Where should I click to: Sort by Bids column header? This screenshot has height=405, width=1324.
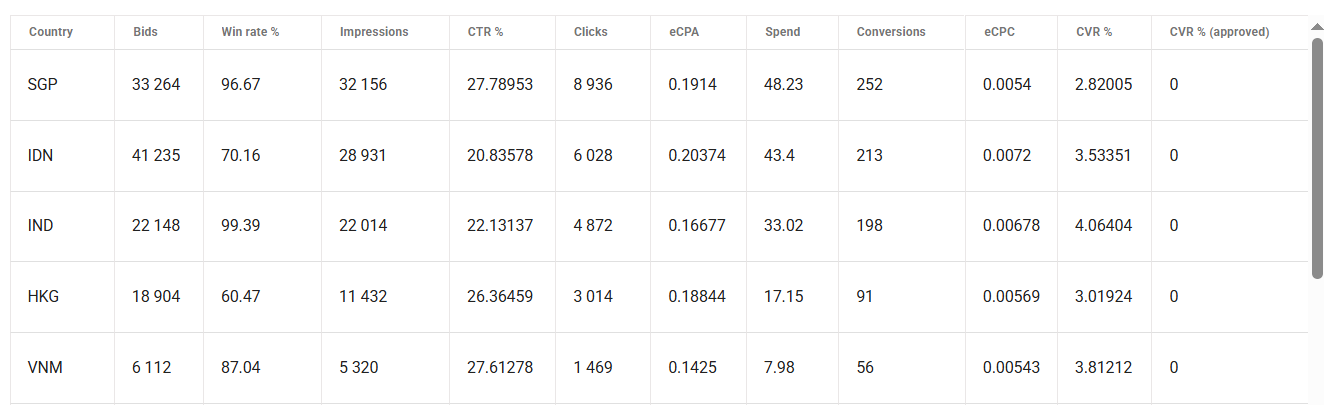145,32
